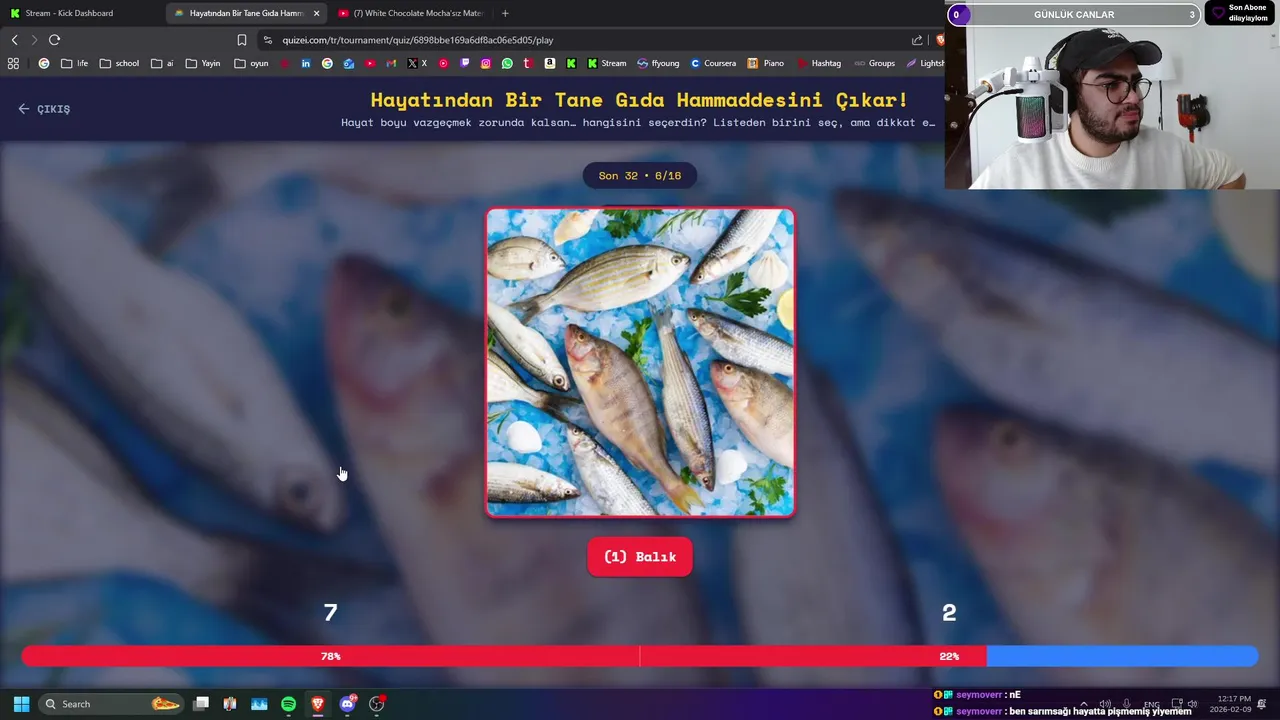Click the quiz title Hayatından Bir Tane Gıda Hammaddesini Çıkar!
The height and width of the screenshot is (720, 1280).
point(639,100)
